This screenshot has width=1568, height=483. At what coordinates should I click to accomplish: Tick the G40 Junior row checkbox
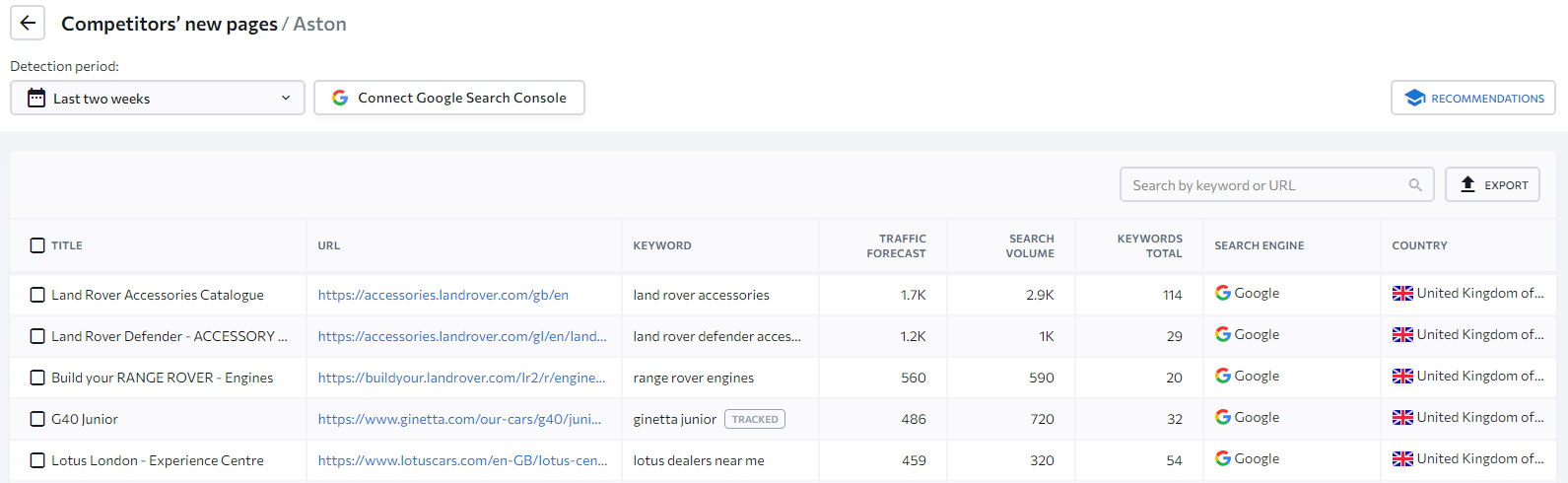pos(37,419)
